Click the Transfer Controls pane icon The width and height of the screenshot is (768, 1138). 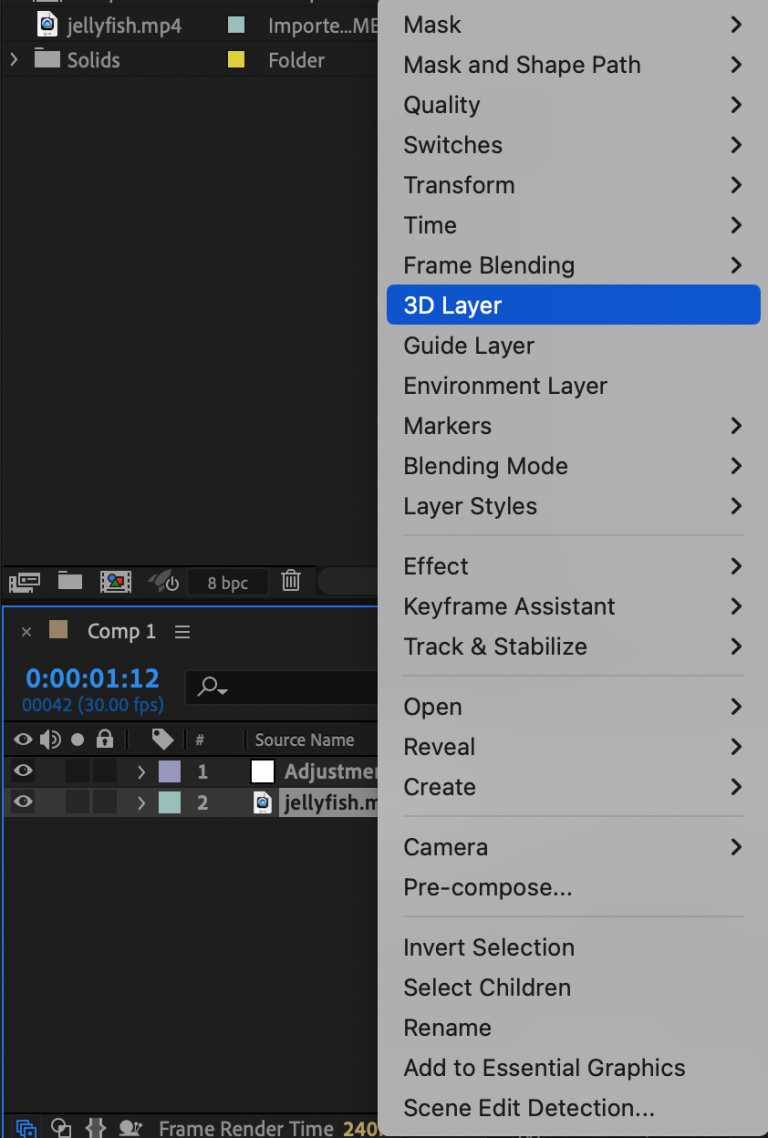60,1127
